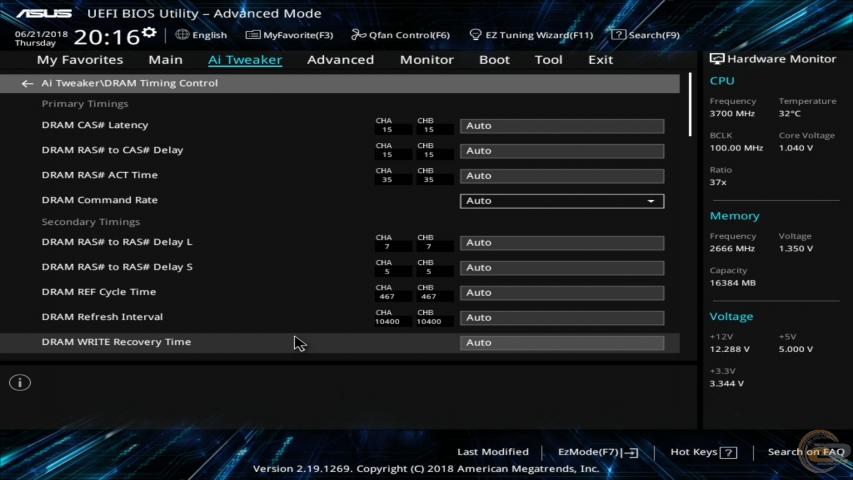
Task: Click DRAM WRITE Recovery Time field
Action: tap(562, 343)
